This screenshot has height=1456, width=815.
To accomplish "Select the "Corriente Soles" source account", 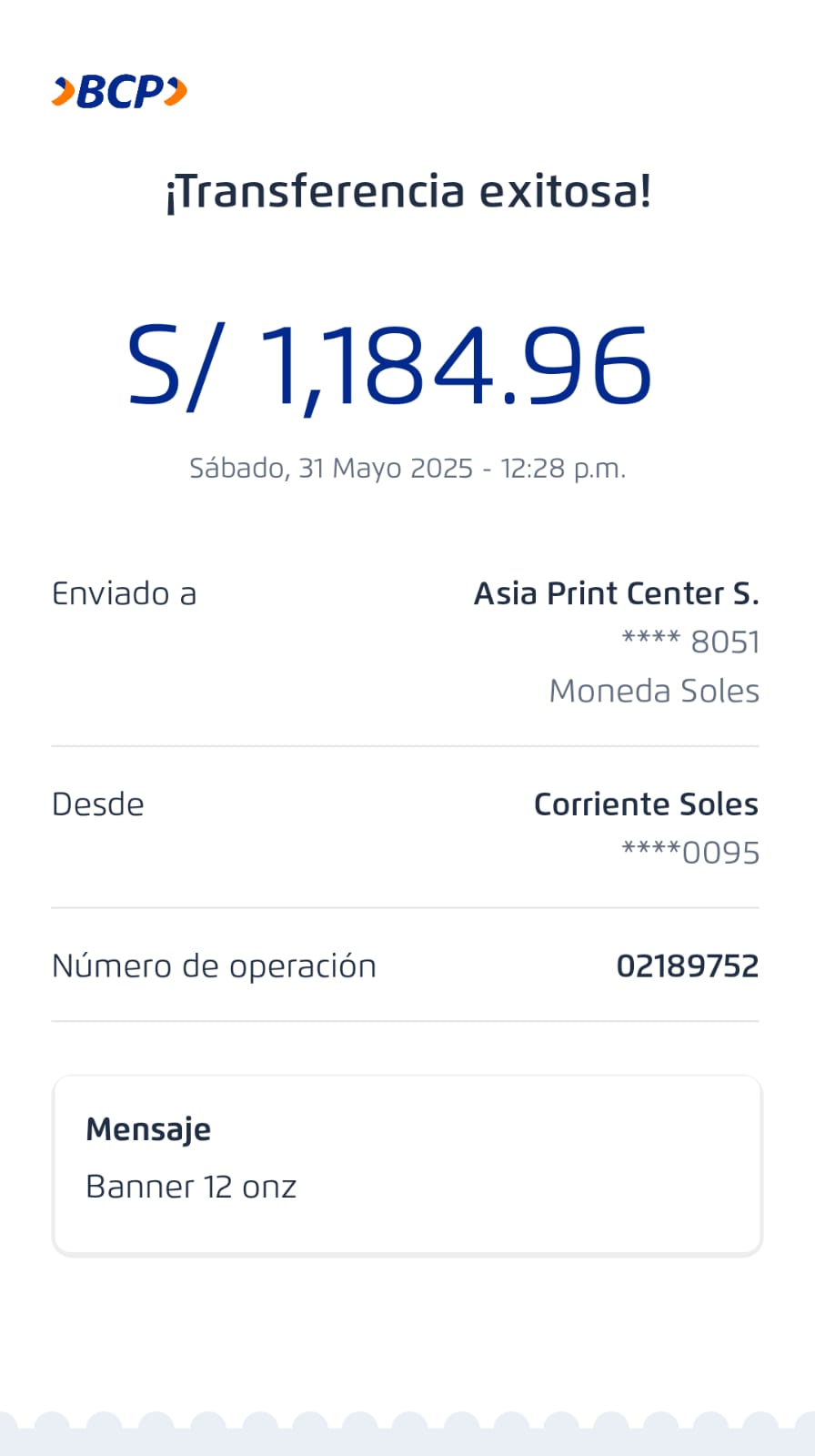I will (646, 805).
